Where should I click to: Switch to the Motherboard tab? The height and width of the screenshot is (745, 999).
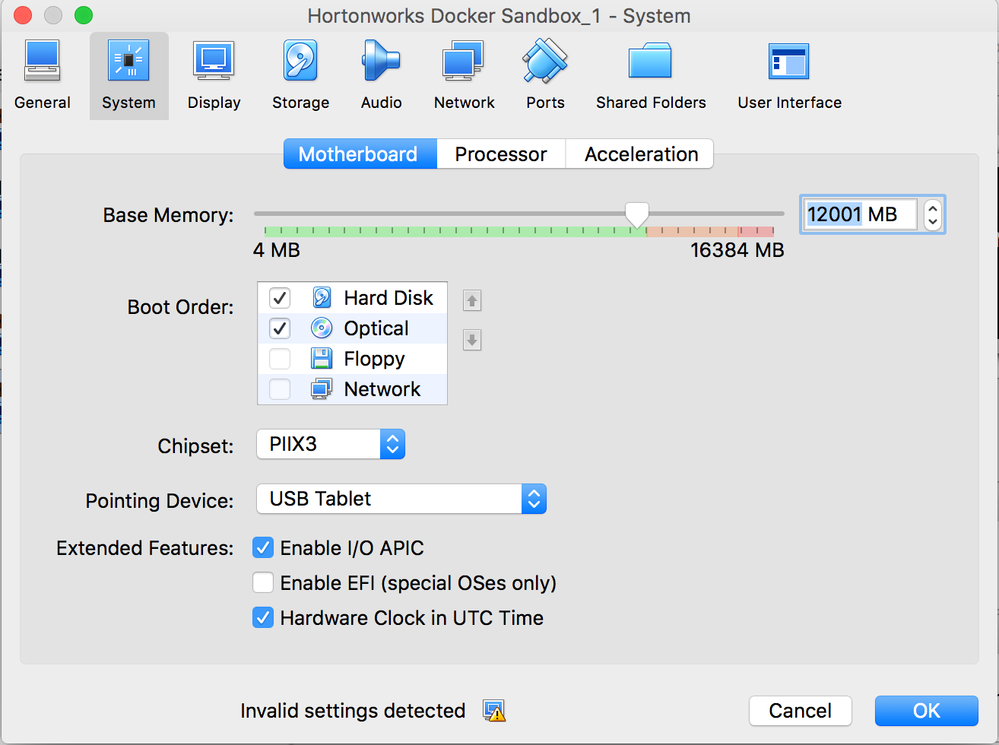click(x=360, y=154)
